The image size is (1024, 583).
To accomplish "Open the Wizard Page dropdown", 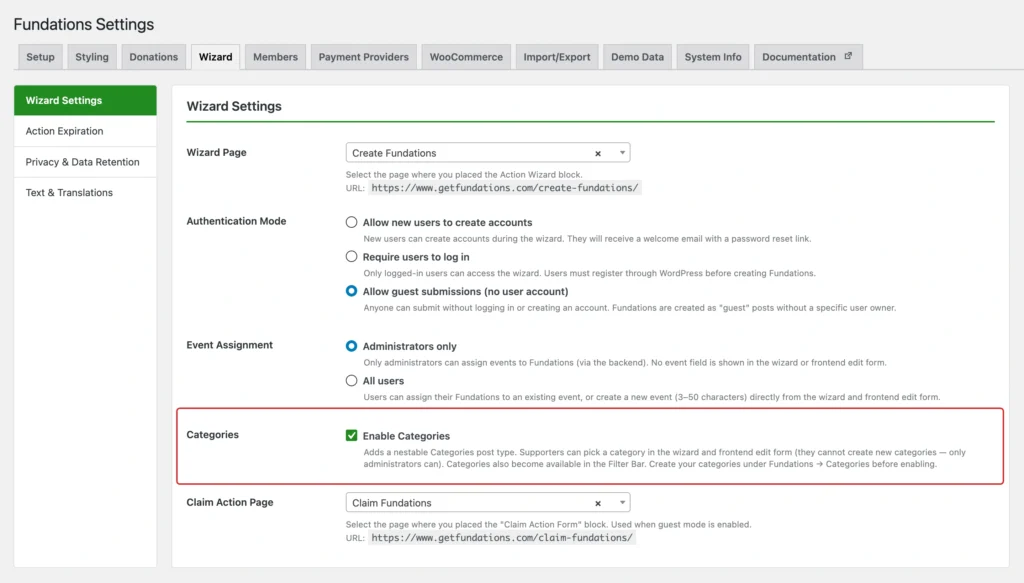I will coord(488,153).
